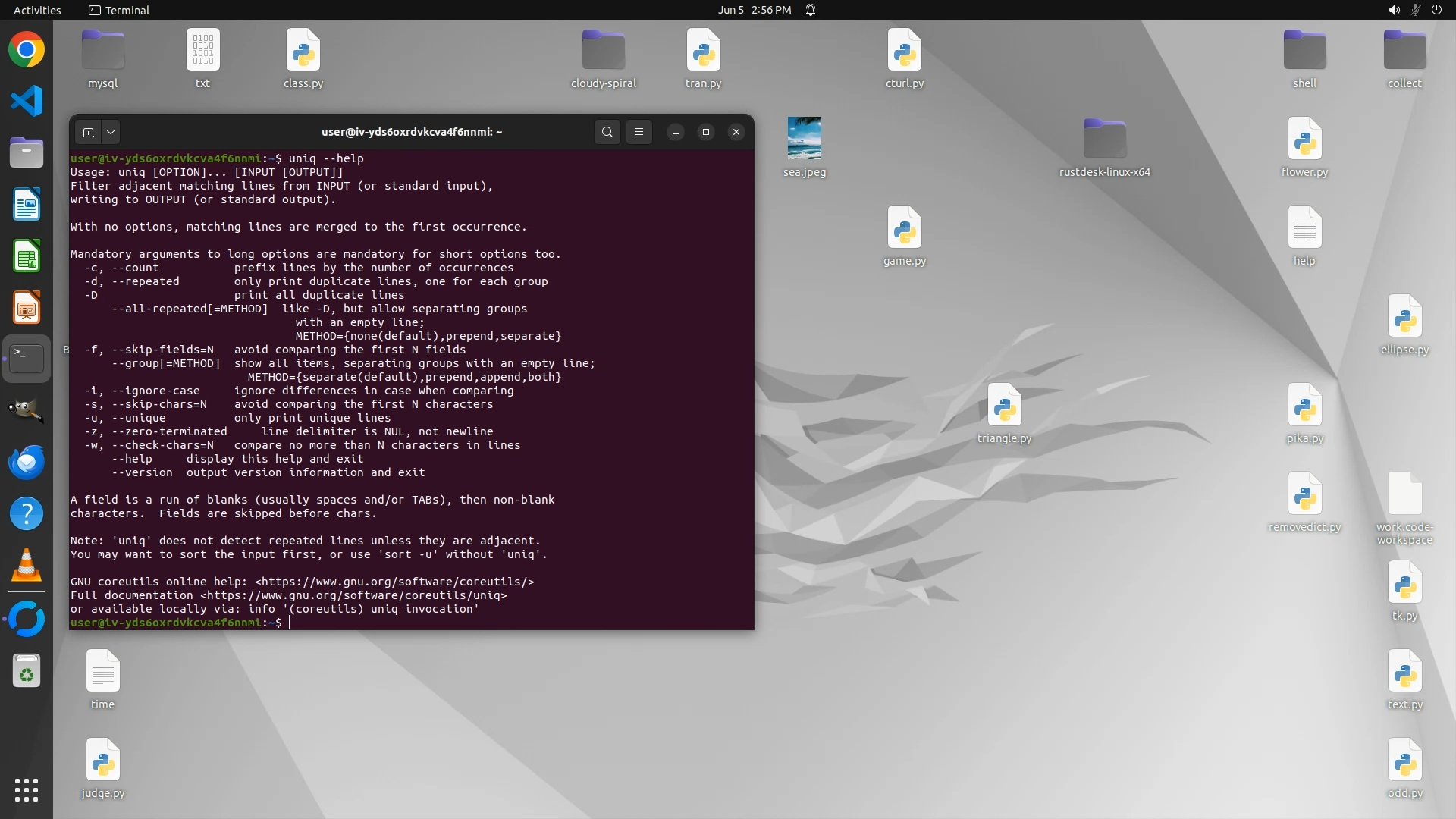Open the terminal search magnifier
1456x819 pixels.
click(607, 132)
